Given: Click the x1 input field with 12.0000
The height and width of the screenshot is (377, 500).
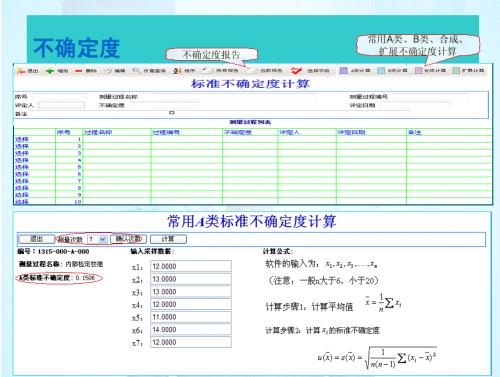Looking at the screenshot, I should (x=191, y=266).
